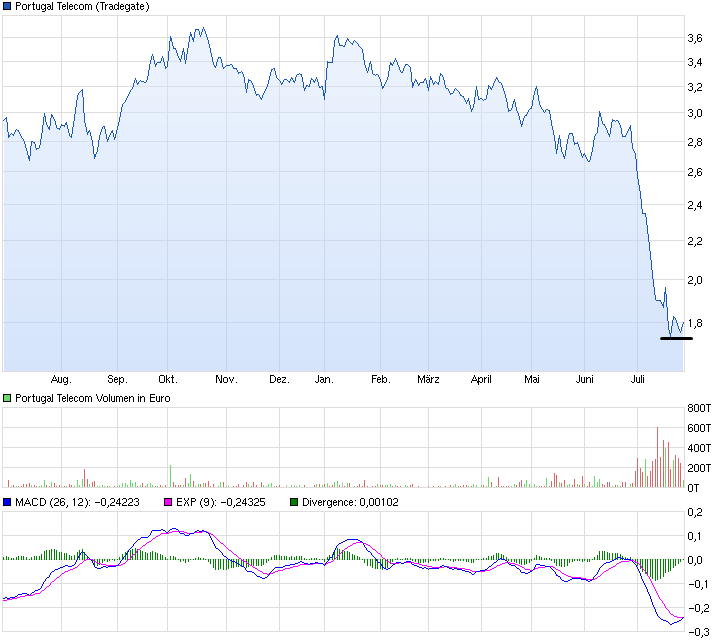
Task: Click the -0,3 MACD axis label
Action: pos(697,630)
